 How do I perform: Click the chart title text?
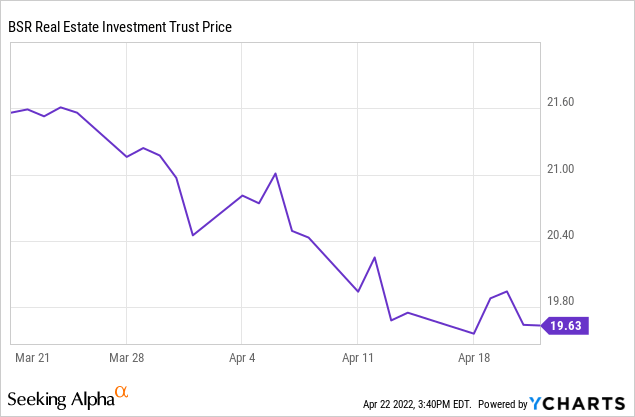click(121, 27)
